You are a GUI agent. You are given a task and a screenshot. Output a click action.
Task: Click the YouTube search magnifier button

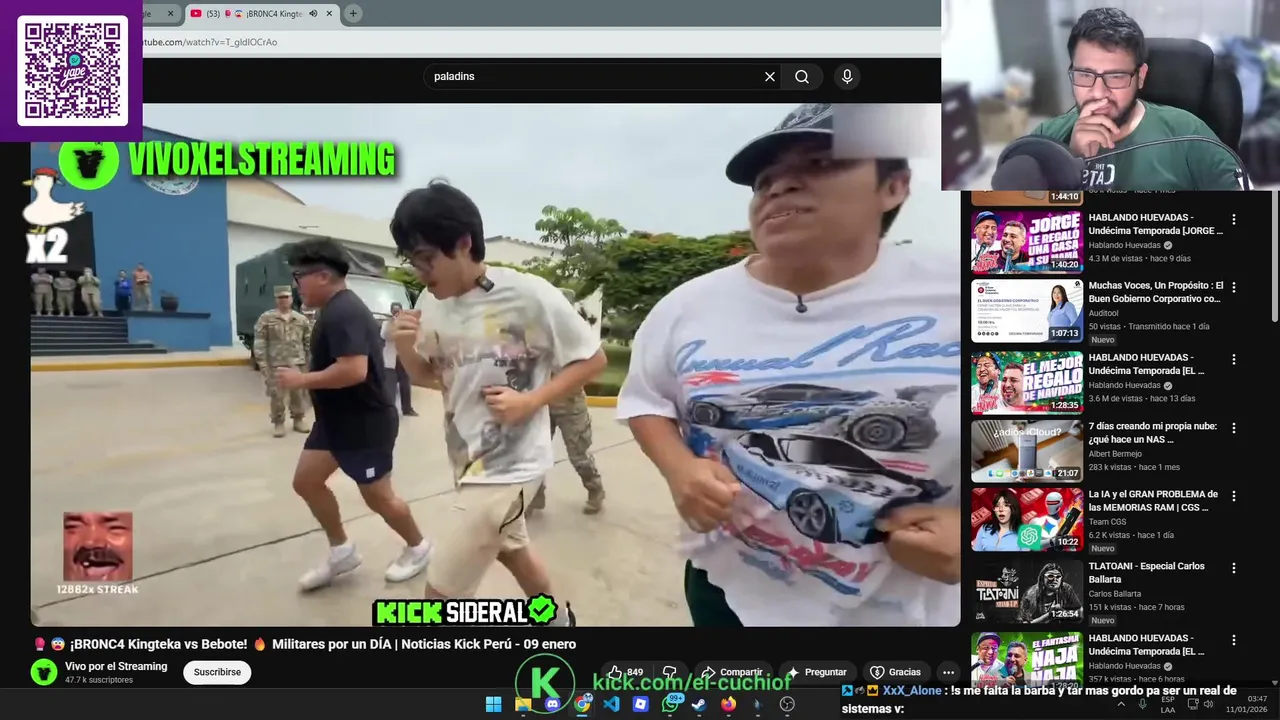pyautogui.click(x=802, y=77)
